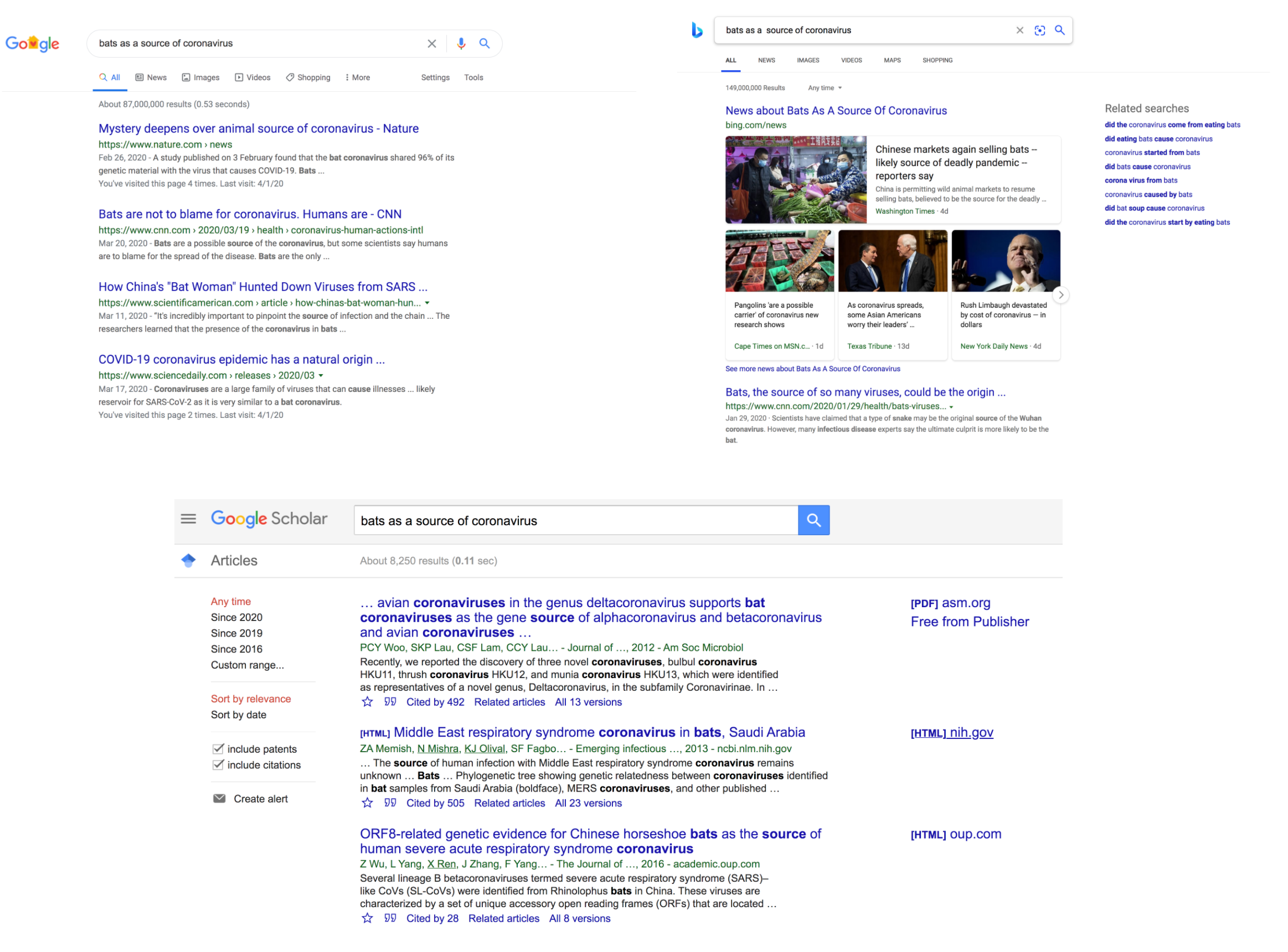Open Google More search options menu
1288x952 pixels.
(x=358, y=78)
